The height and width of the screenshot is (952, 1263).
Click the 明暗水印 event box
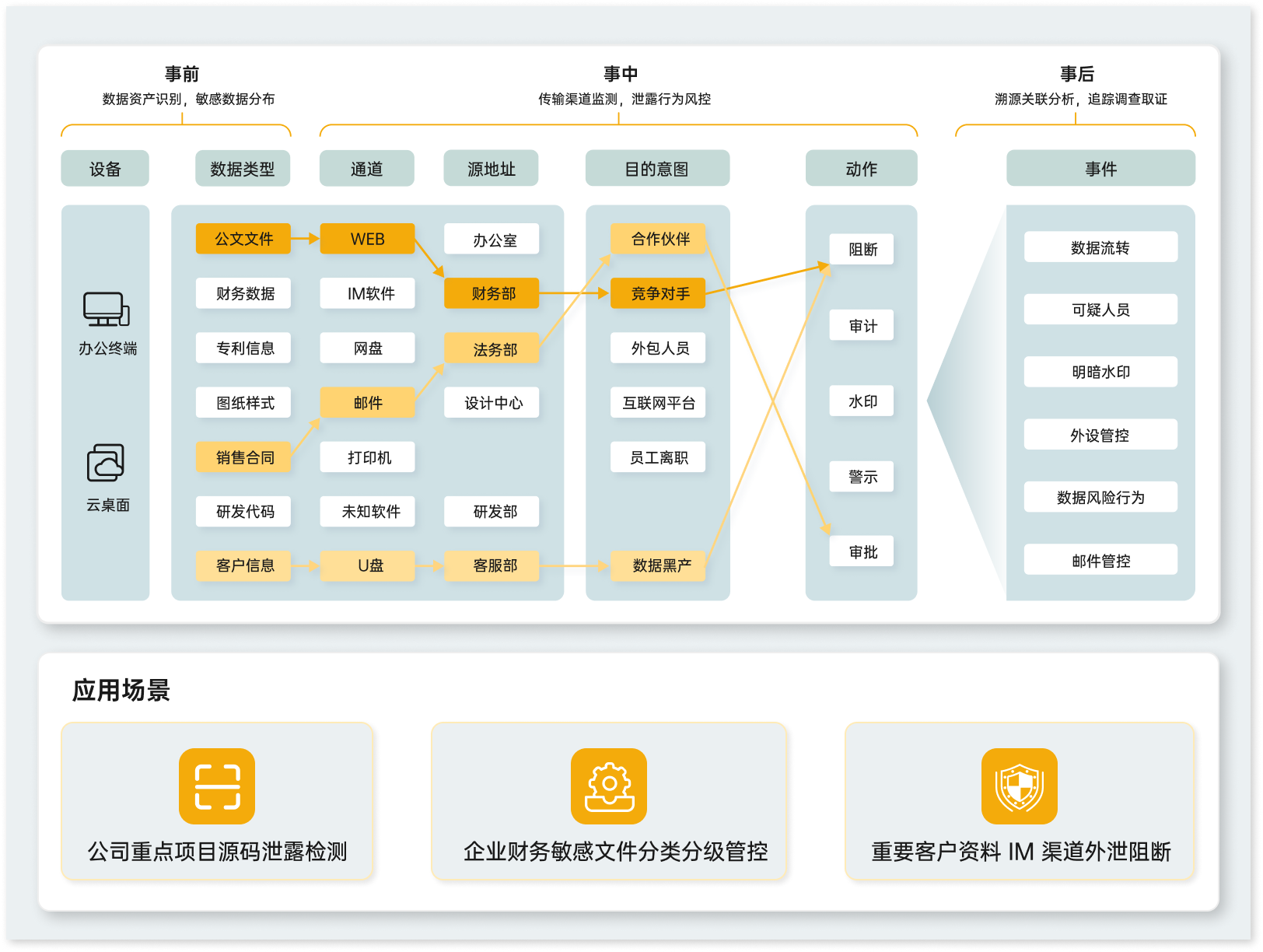tap(1100, 372)
